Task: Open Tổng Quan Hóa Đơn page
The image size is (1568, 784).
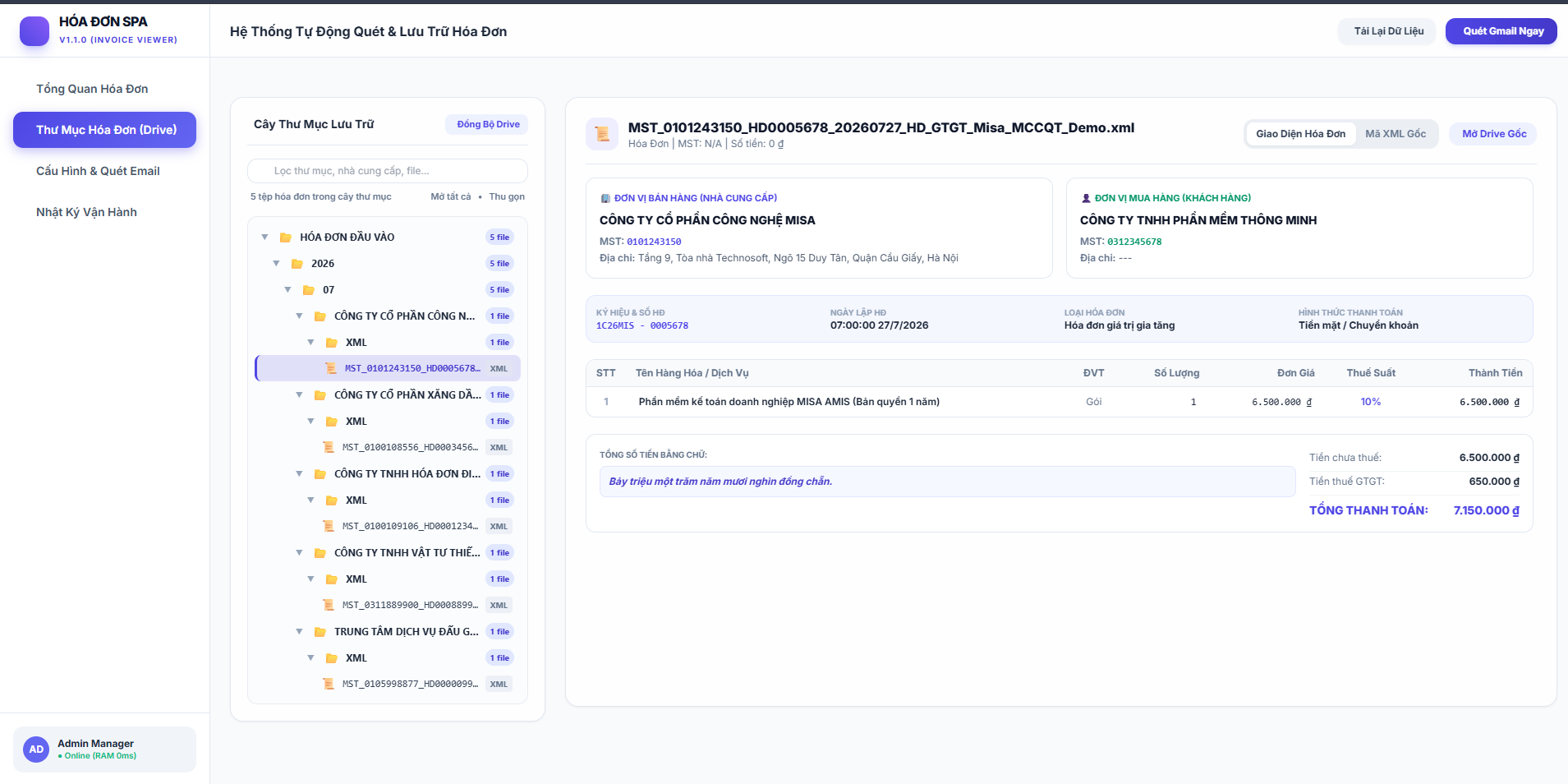Action: click(x=104, y=89)
